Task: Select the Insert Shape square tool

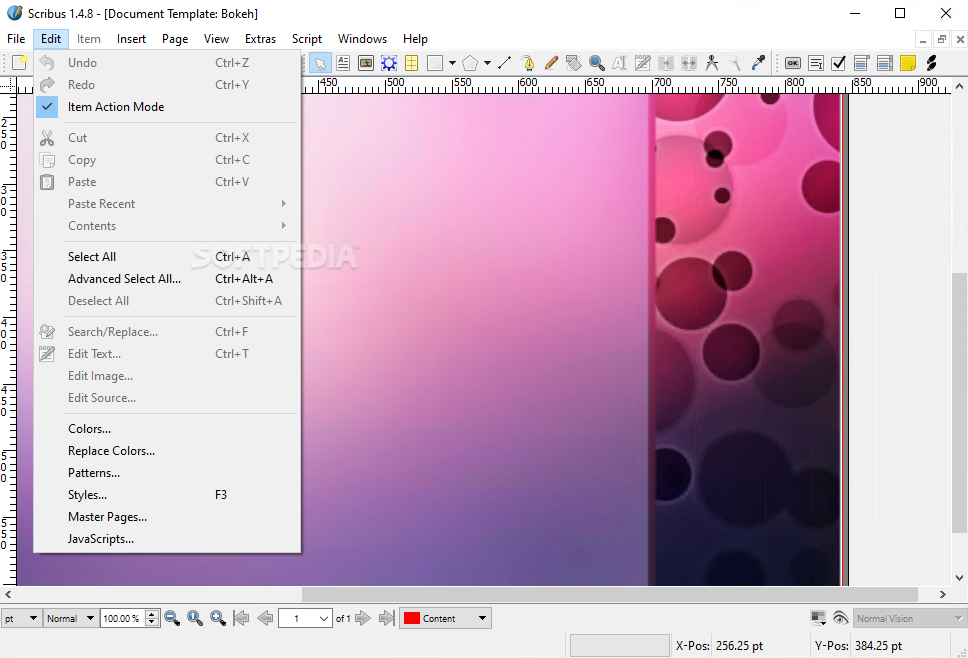Action: tap(435, 63)
